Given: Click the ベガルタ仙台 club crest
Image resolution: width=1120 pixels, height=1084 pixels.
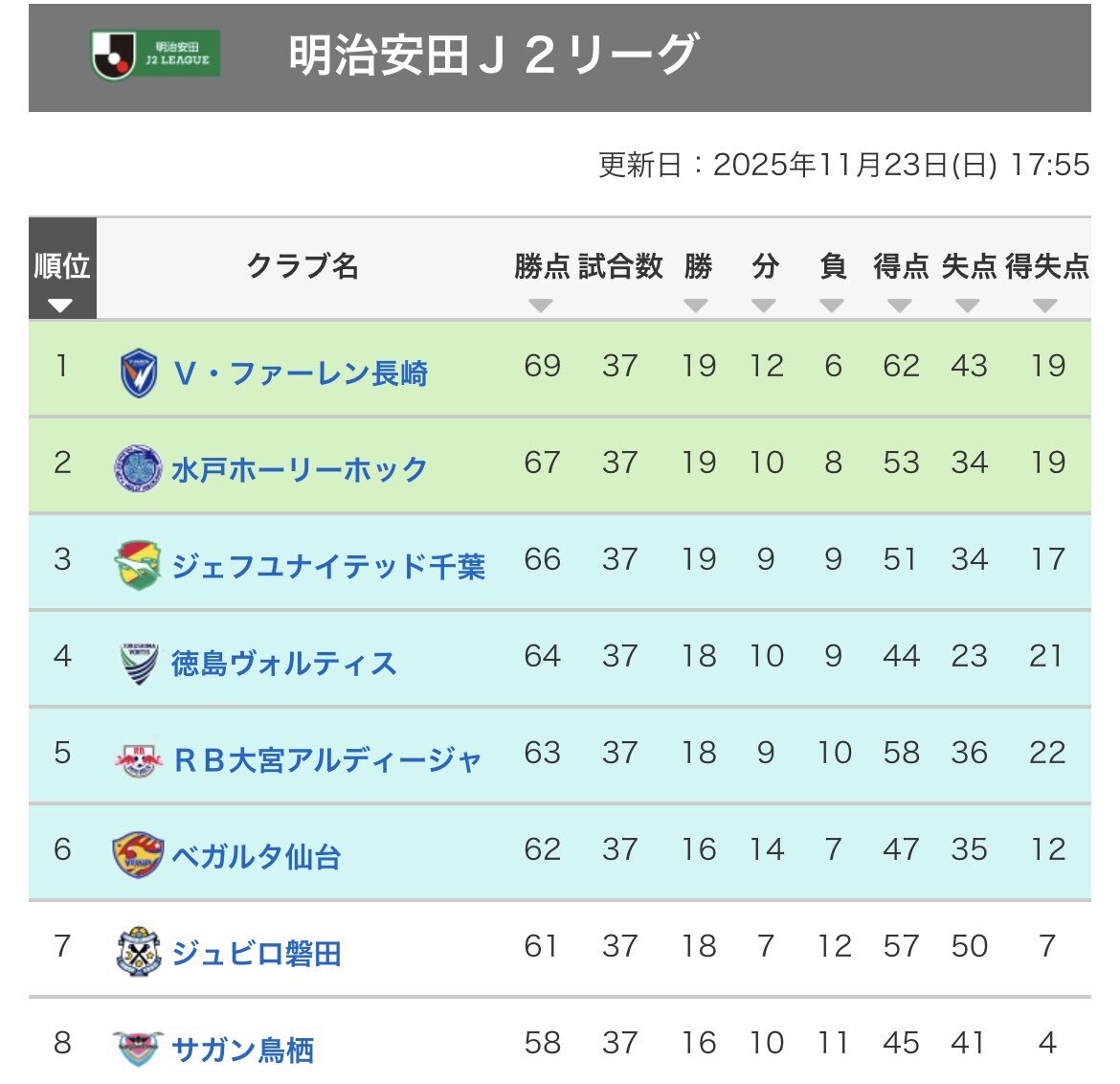Looking at the screenshot, I should 139,855.
